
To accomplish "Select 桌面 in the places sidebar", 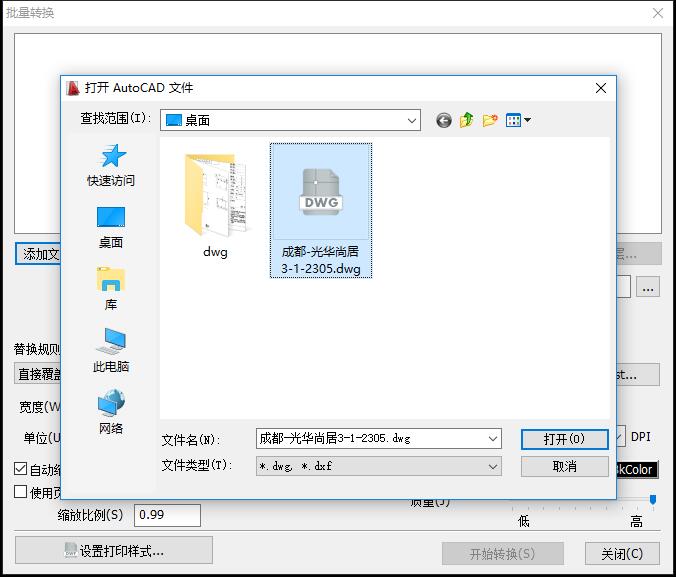I will tap(111, 227).
